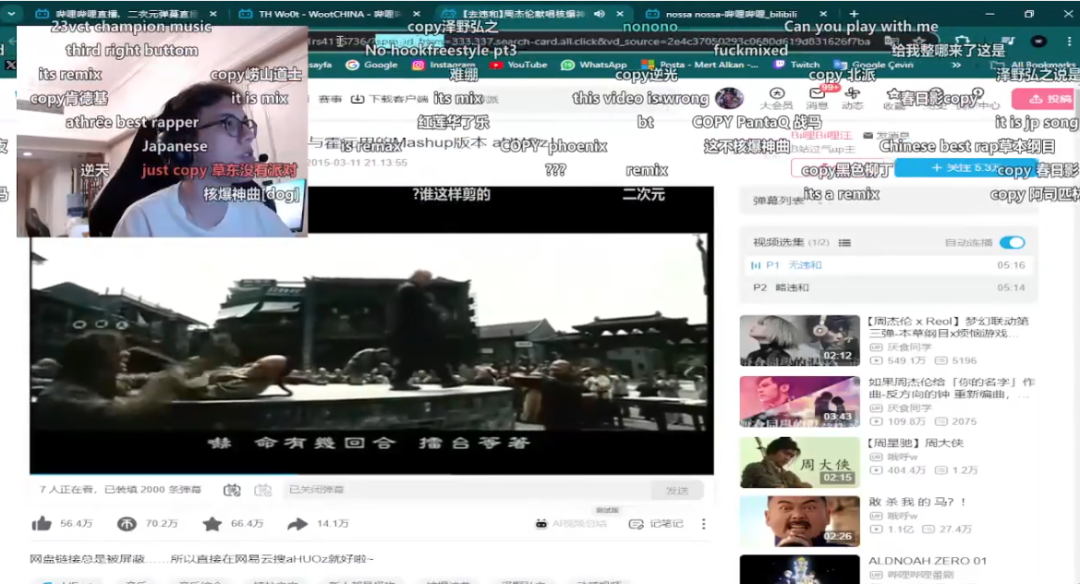The width and height of the screenshot is (1080, 584).
Task: Switch to TH Wo0t - WootCHINA browser tab
Action: 329,14
